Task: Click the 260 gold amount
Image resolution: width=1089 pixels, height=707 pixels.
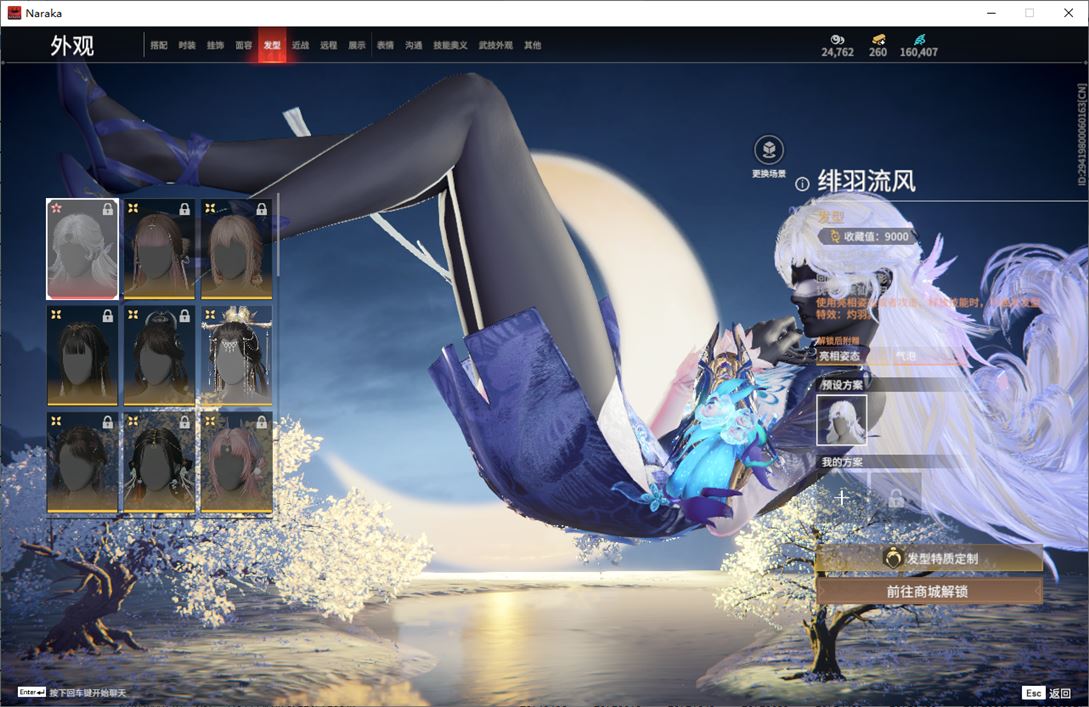Action: pyautogui.click(x=878, y=52)
